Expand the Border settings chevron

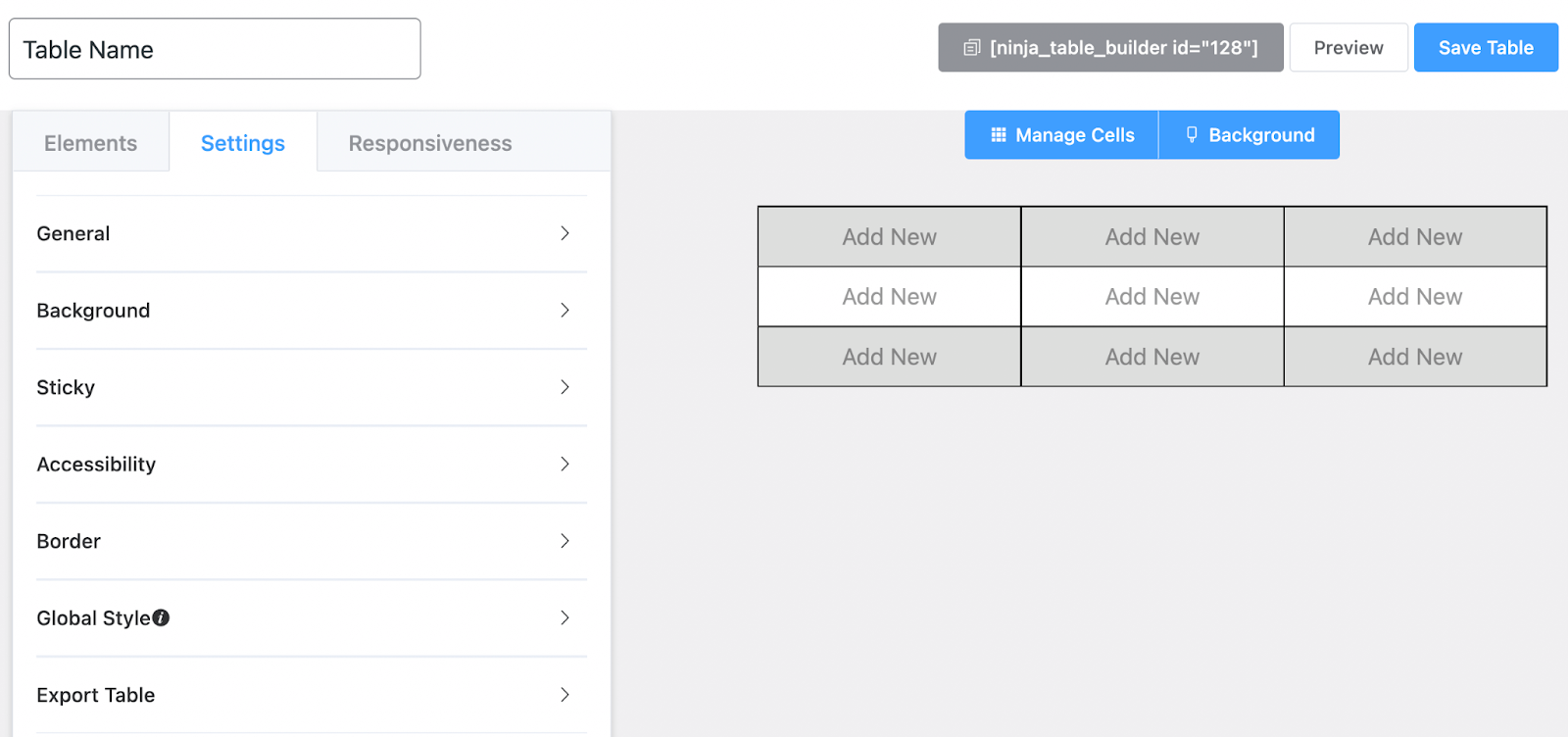tap(564, 541)
